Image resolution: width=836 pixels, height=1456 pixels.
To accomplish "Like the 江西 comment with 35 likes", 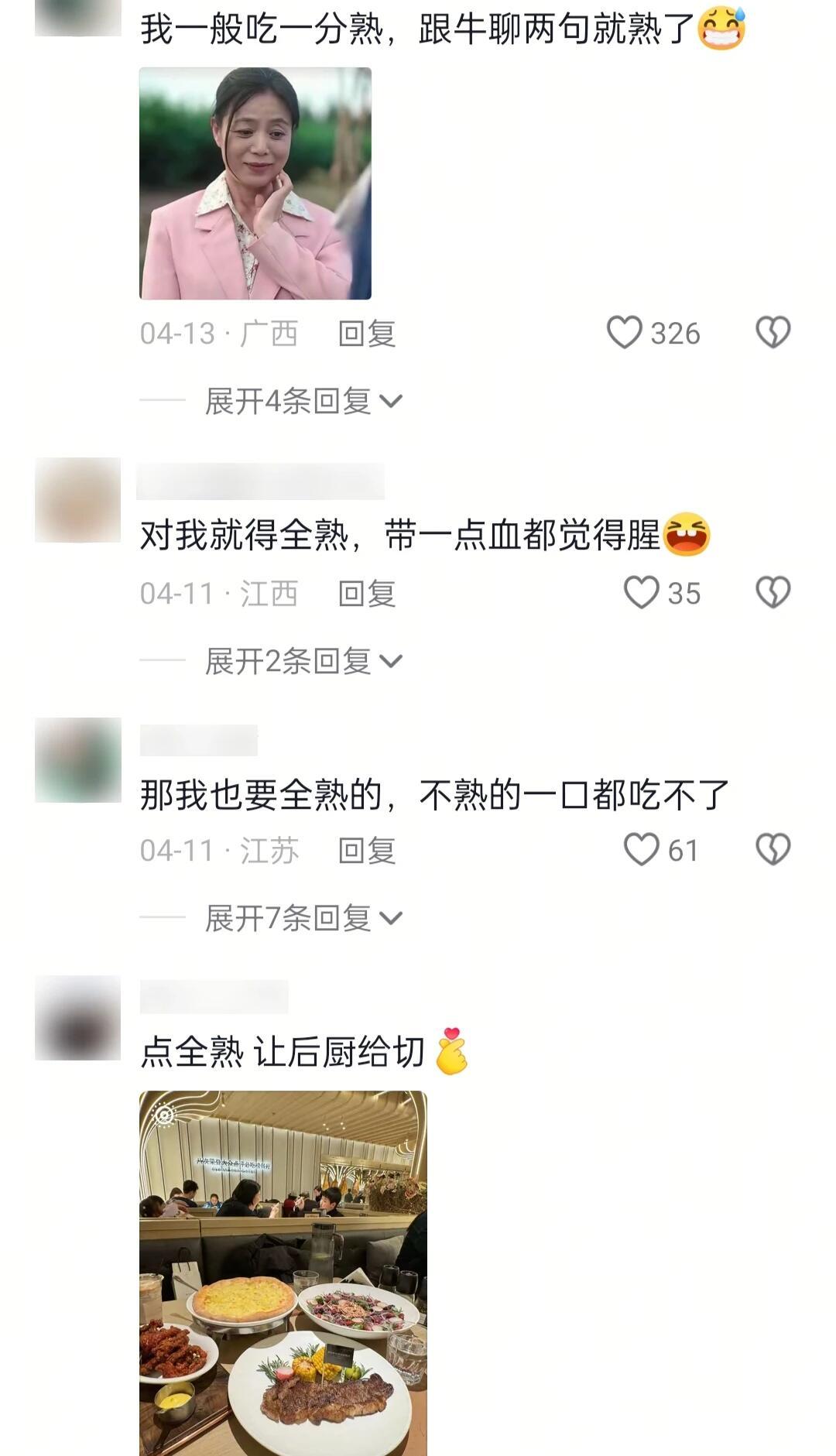I will tap(641, 593).
